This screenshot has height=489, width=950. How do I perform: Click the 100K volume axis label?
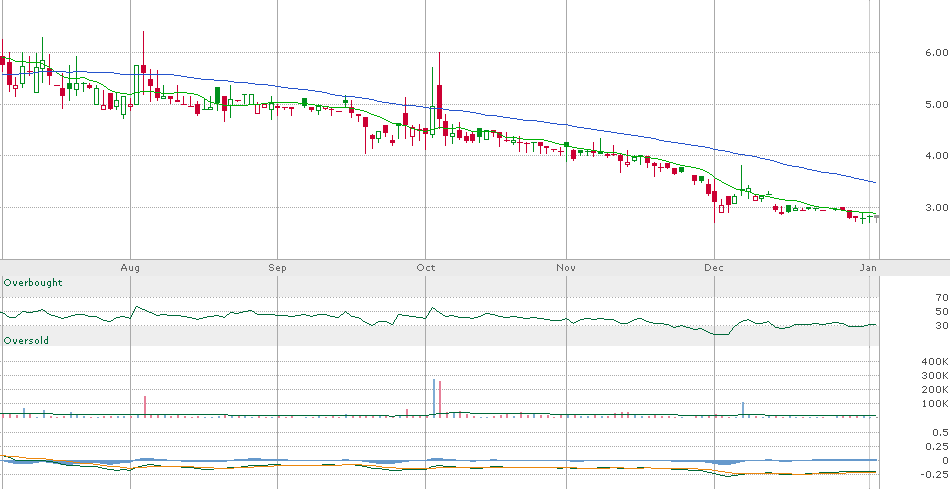tap(936, 404)
